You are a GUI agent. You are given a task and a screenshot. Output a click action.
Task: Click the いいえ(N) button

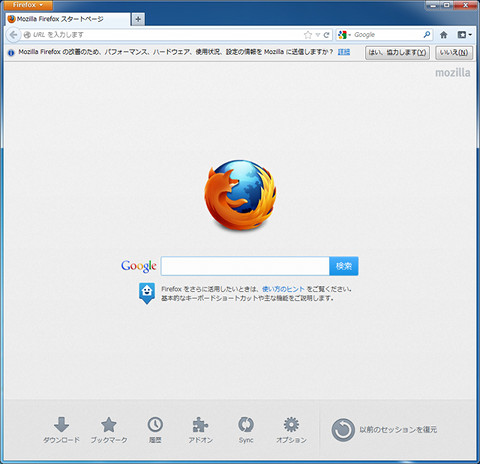point(454,53)
